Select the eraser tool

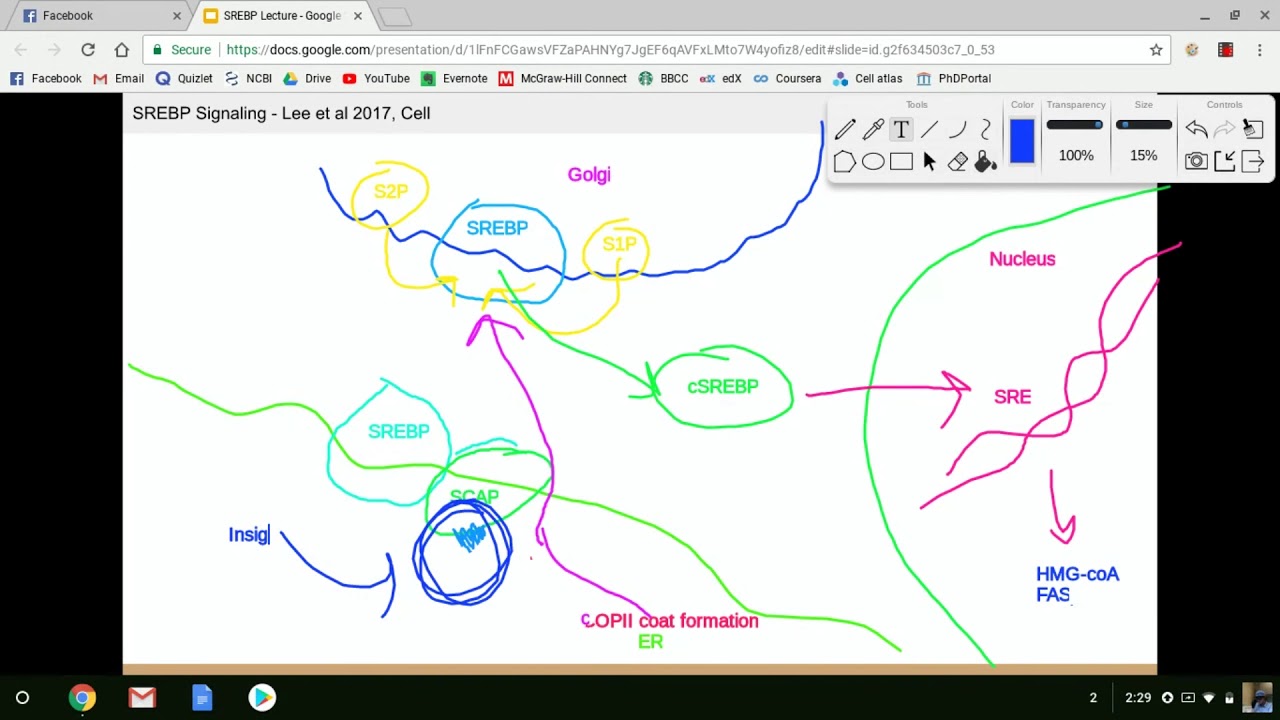957,161
